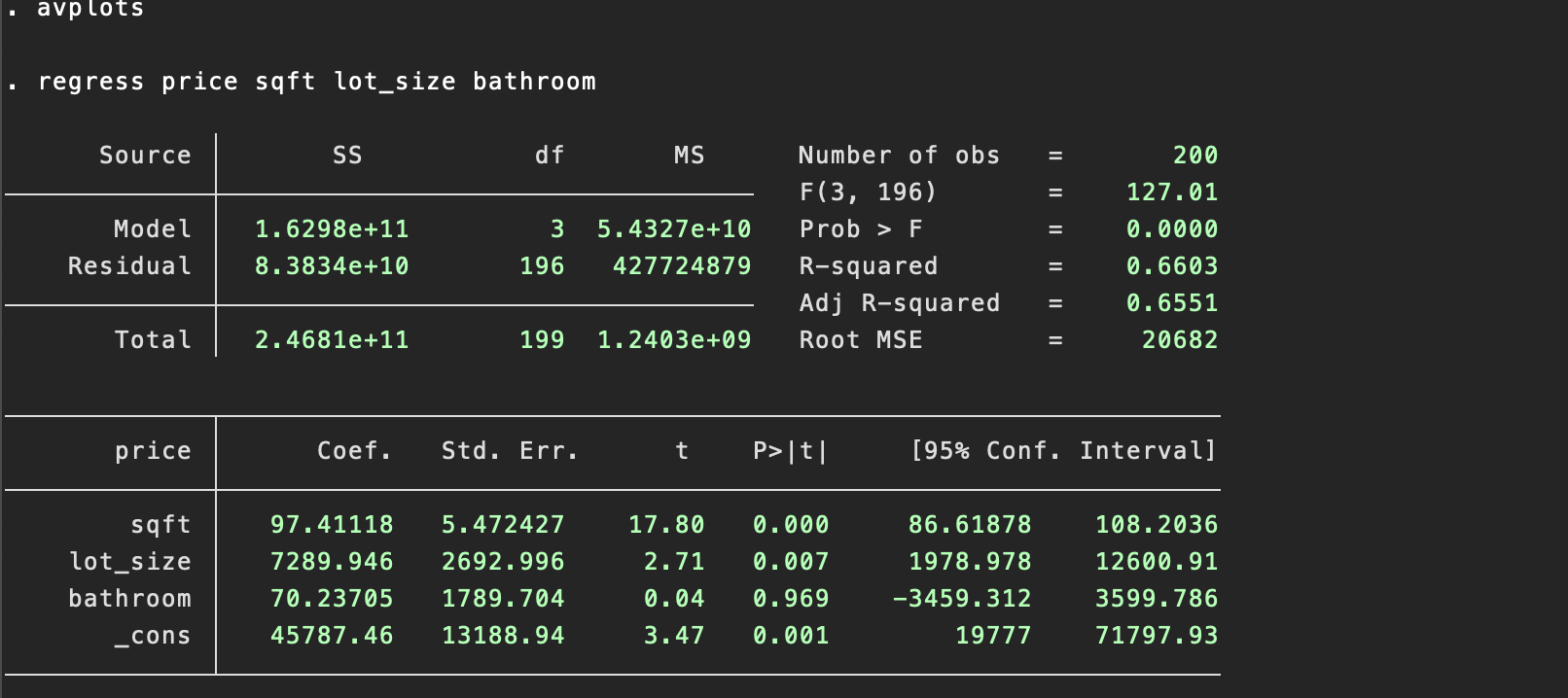The image size is (1568, 698).
Task: Click the 'Source' column header
Action: tap(145, 156)
